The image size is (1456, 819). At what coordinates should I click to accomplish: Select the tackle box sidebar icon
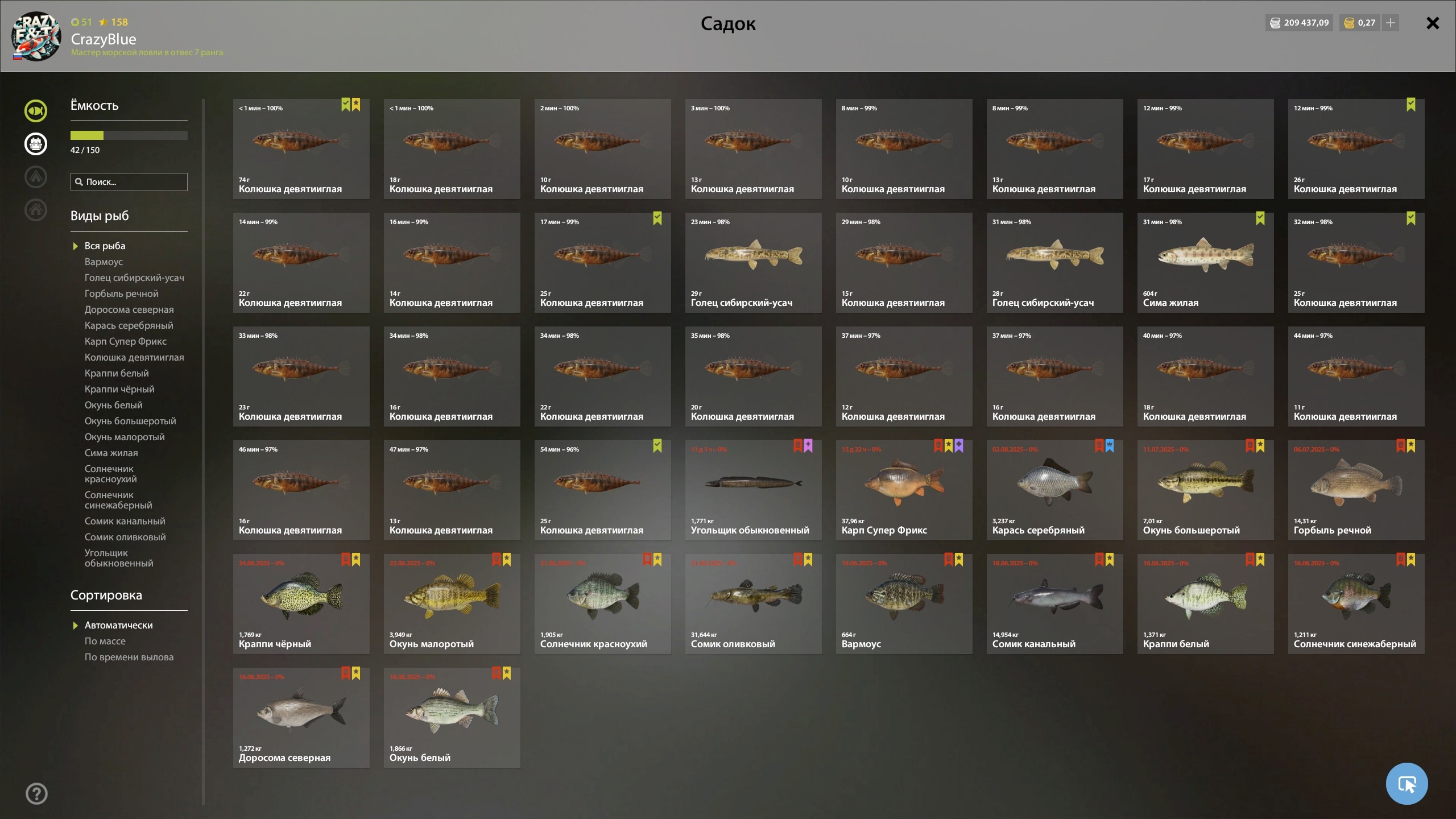(x=36, y=144)
